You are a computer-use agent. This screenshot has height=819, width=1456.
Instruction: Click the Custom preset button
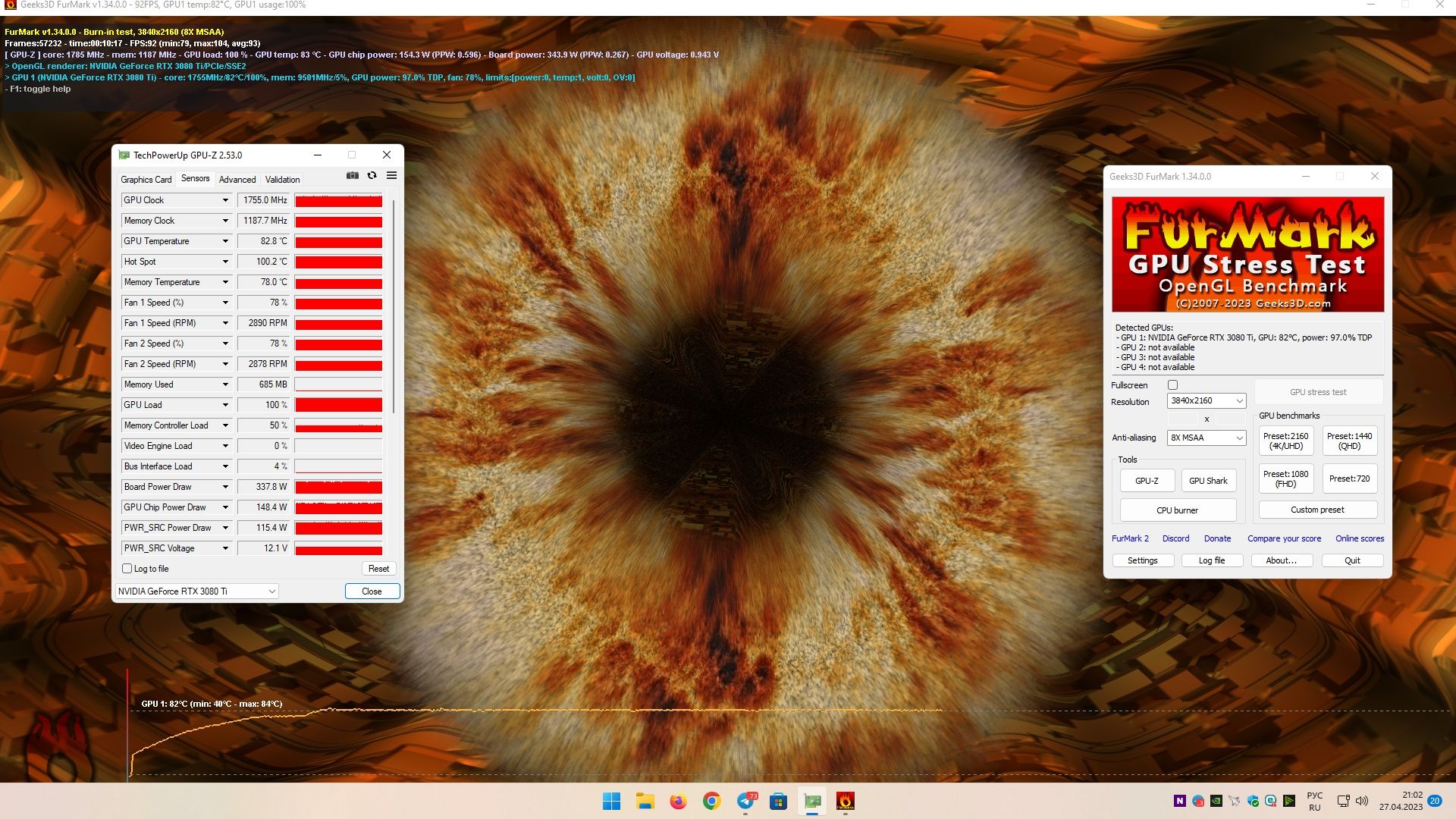click(1317, 510)
